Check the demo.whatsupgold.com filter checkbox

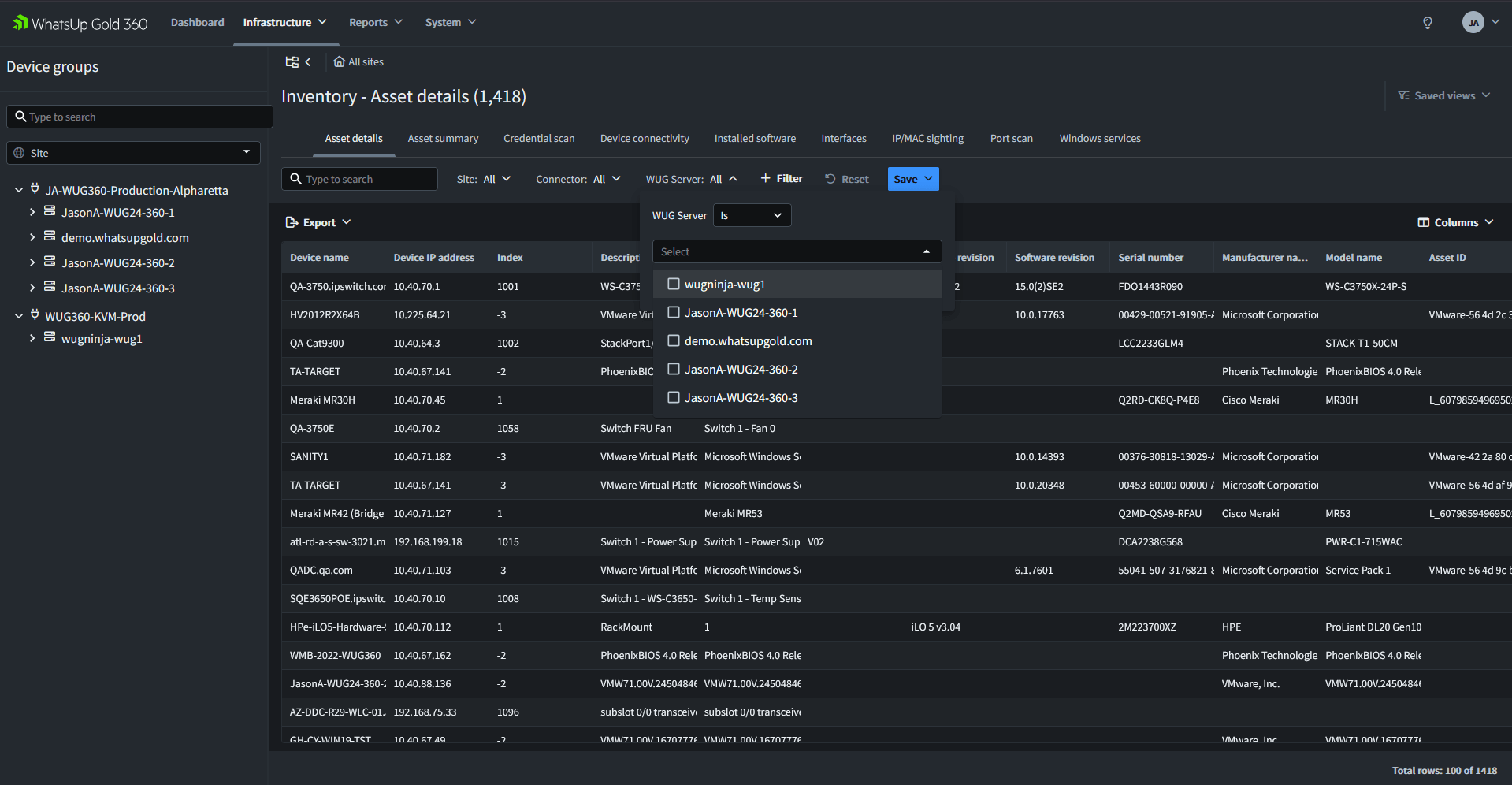pos(674,340)
